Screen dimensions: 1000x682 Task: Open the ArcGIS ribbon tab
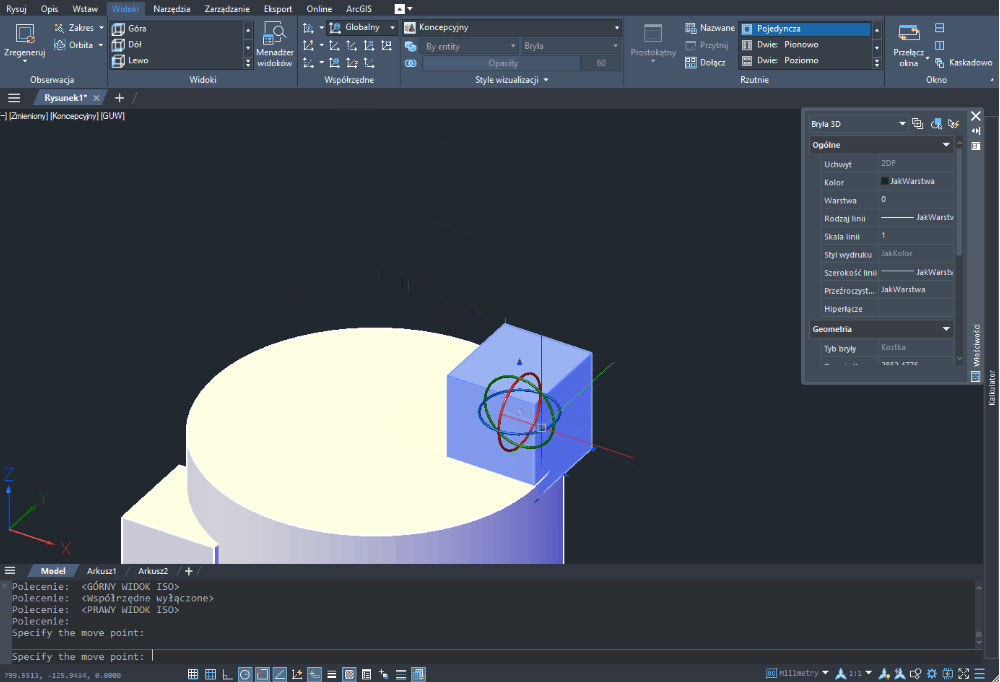pos(359,9)
